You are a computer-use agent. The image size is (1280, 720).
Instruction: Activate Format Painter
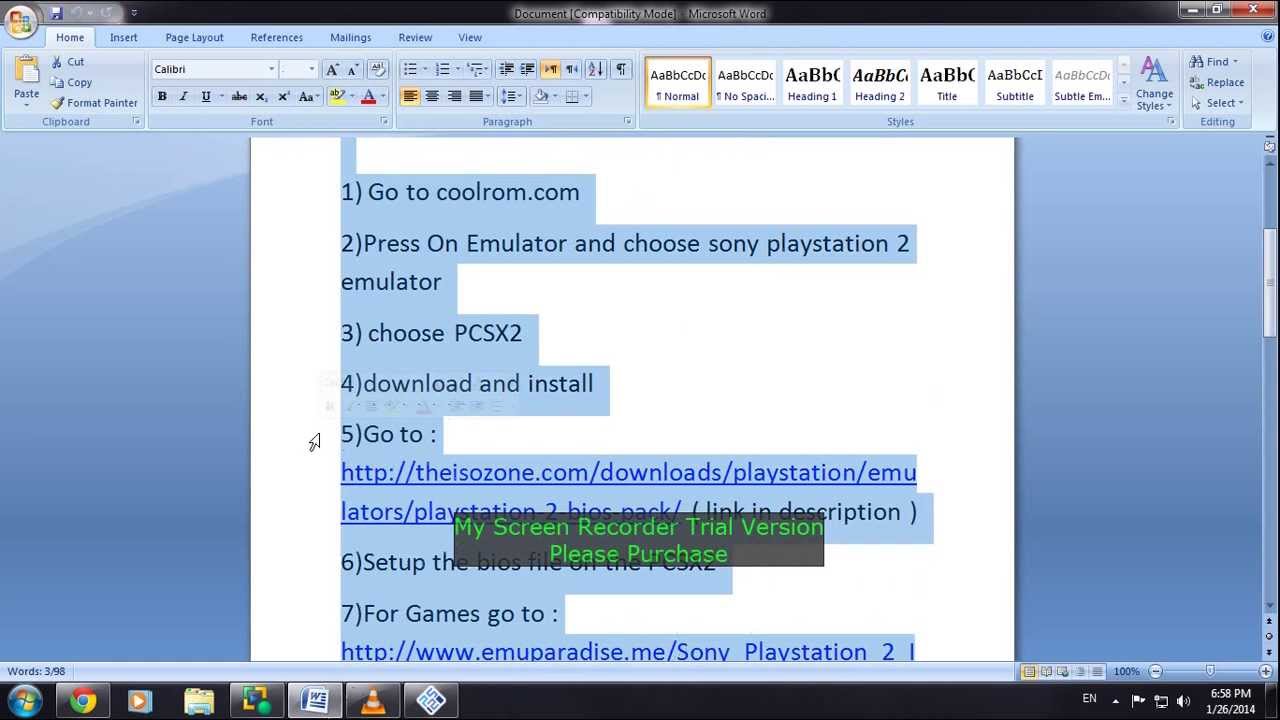94,102
